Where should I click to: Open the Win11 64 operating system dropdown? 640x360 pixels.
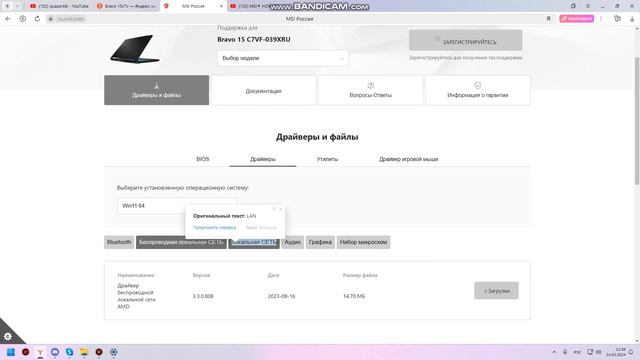[x=177, y=206]
